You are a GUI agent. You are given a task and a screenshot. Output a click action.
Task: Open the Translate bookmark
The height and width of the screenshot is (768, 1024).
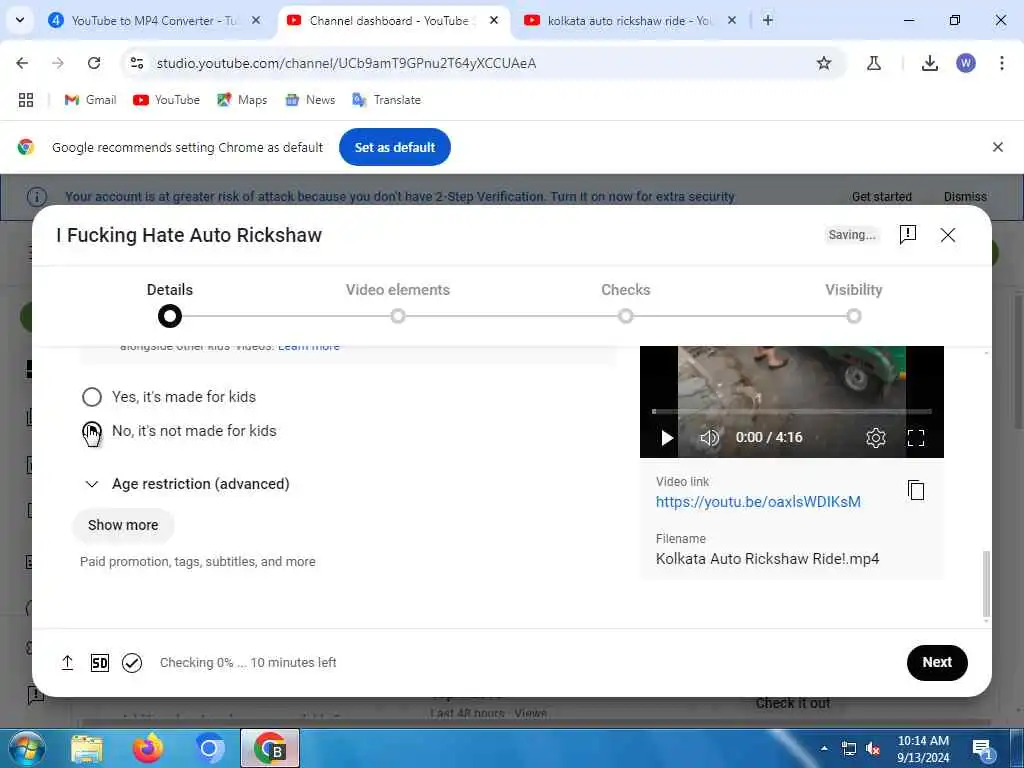coord(386,100)
